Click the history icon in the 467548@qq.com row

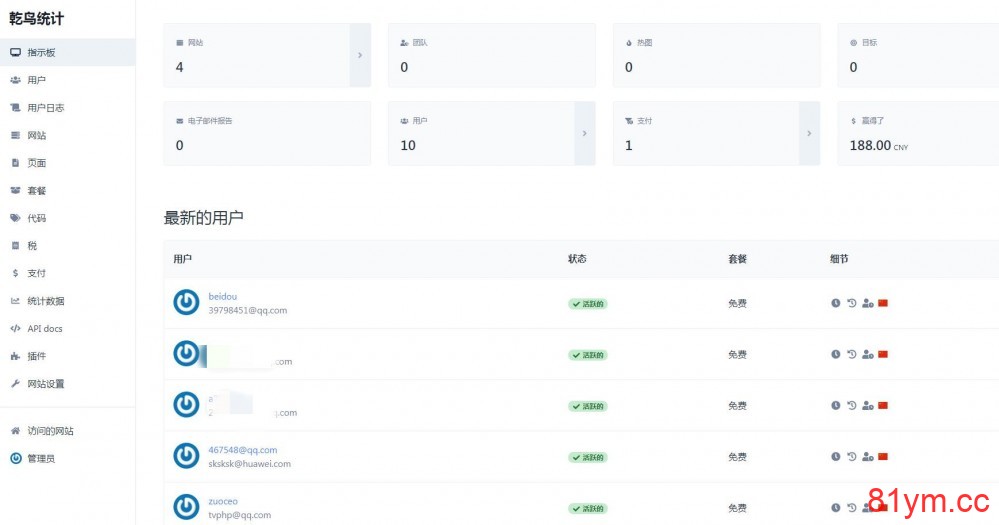(x=851, y=457)
